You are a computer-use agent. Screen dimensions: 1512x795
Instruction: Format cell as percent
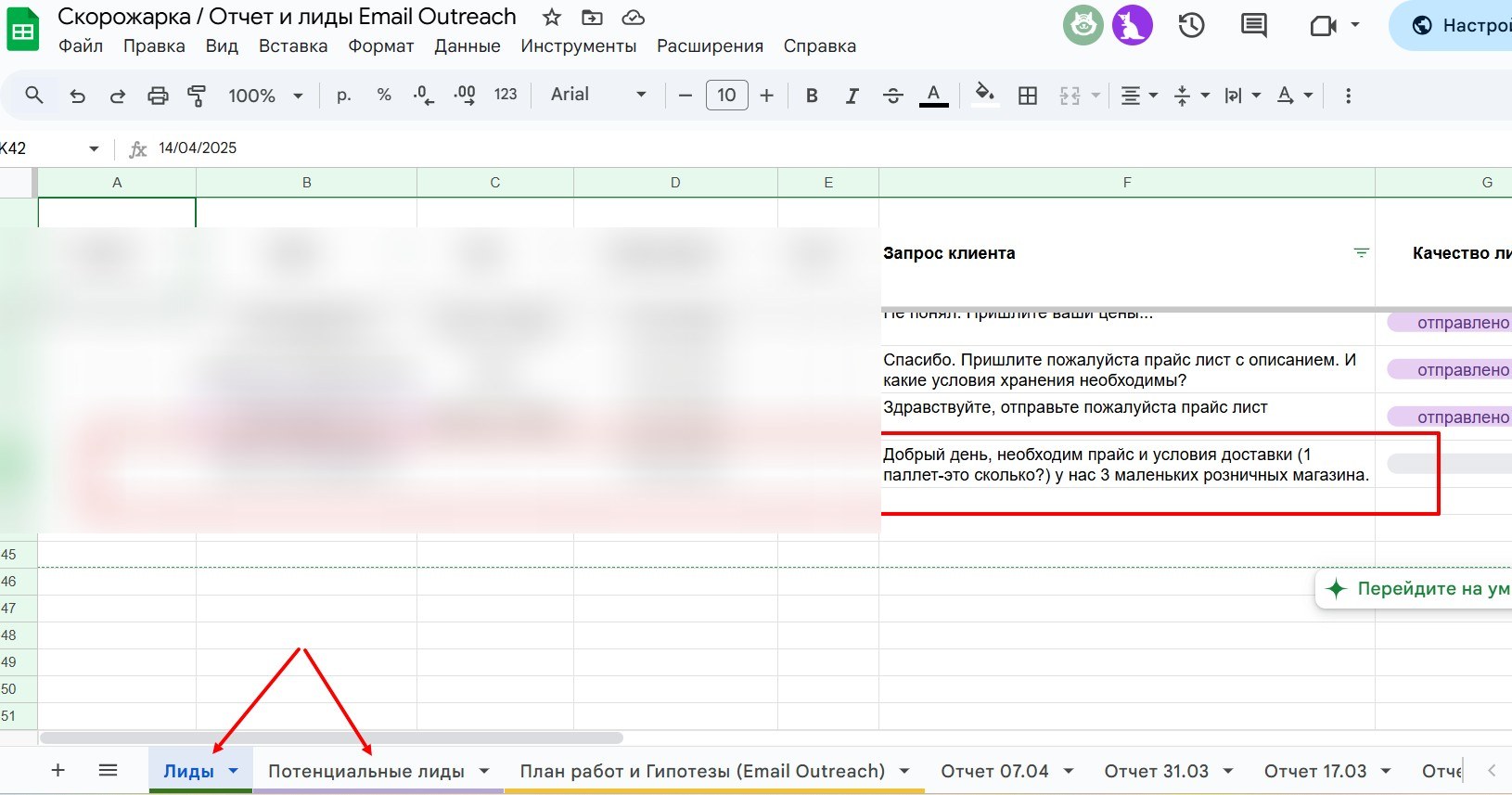pos(384,95)
